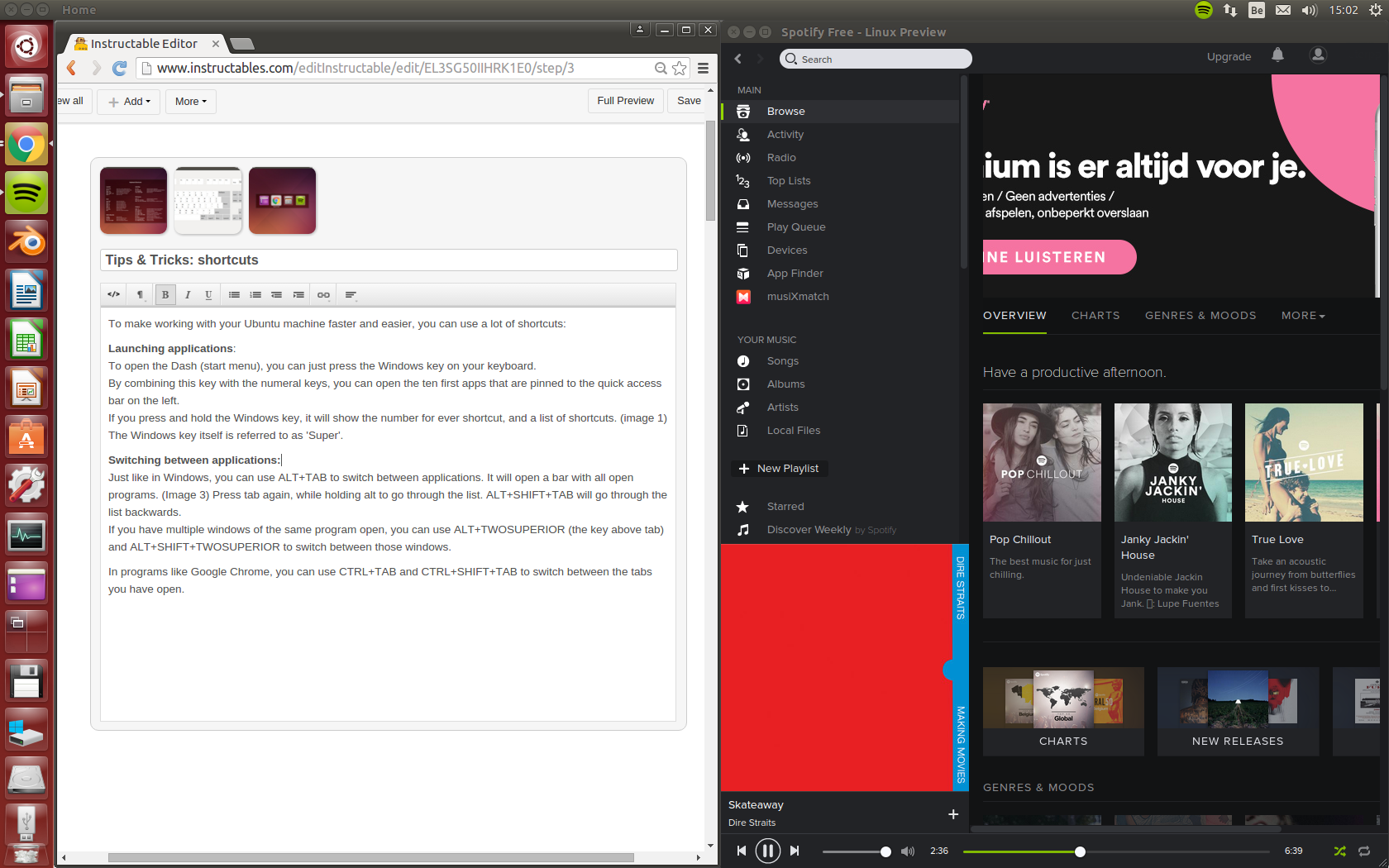
Task: Increase indent with the indent icon
Action: point(298,295)
